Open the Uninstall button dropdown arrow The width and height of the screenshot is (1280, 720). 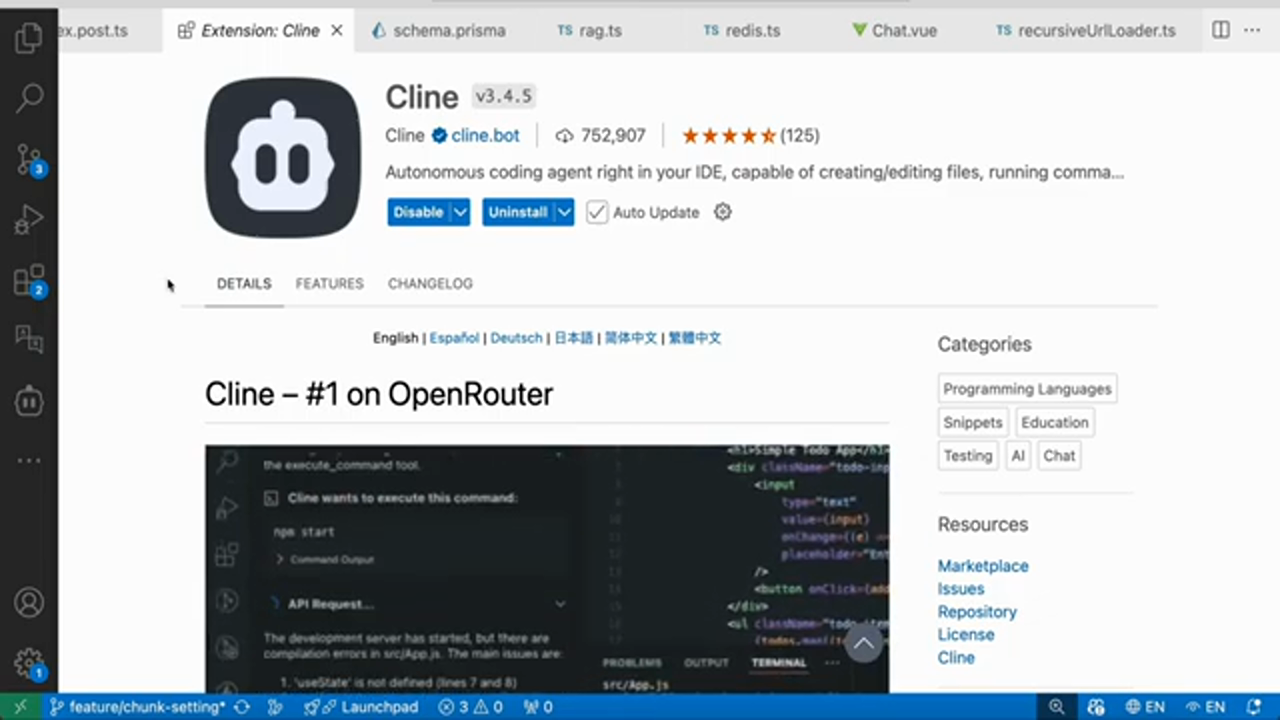point(564,212)
